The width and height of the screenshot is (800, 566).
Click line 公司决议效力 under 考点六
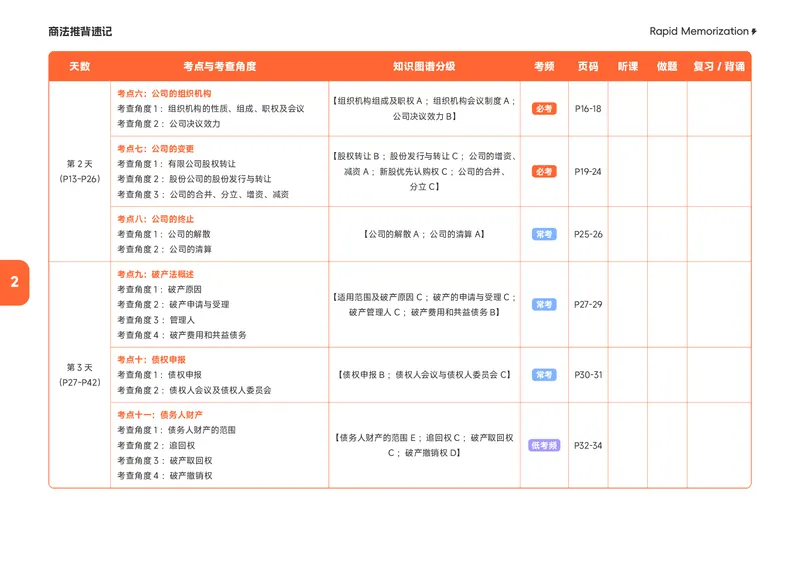(169, 124)
